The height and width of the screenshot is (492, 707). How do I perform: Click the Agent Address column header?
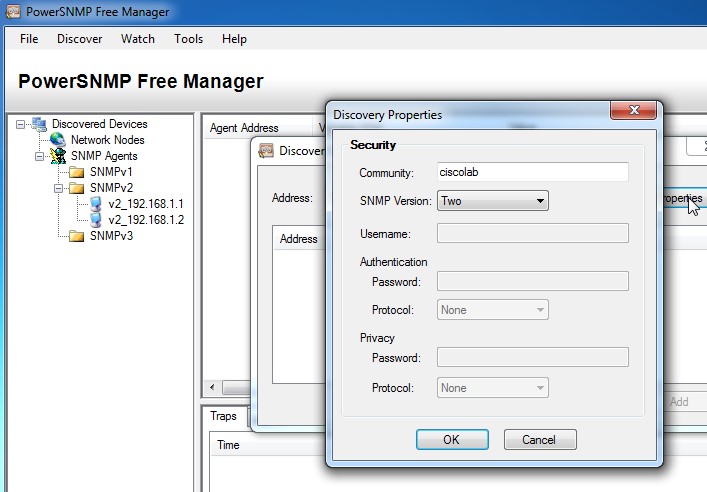[244, 128]
